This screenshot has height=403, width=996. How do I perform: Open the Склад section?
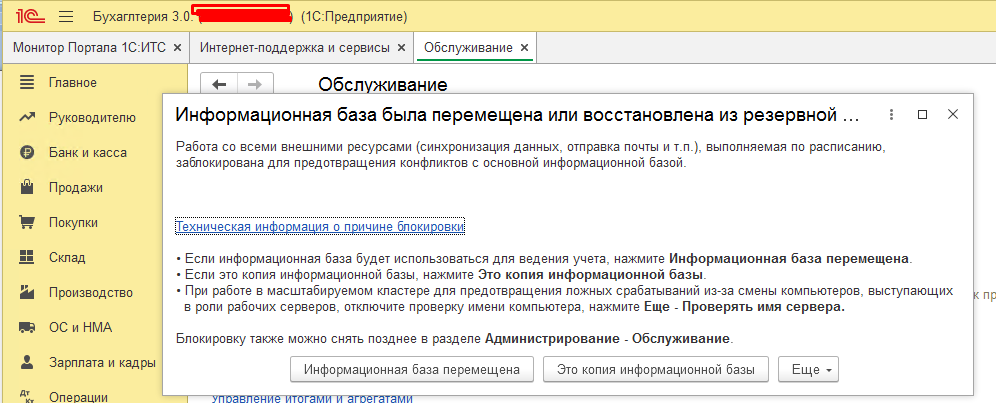pos(67,257)
